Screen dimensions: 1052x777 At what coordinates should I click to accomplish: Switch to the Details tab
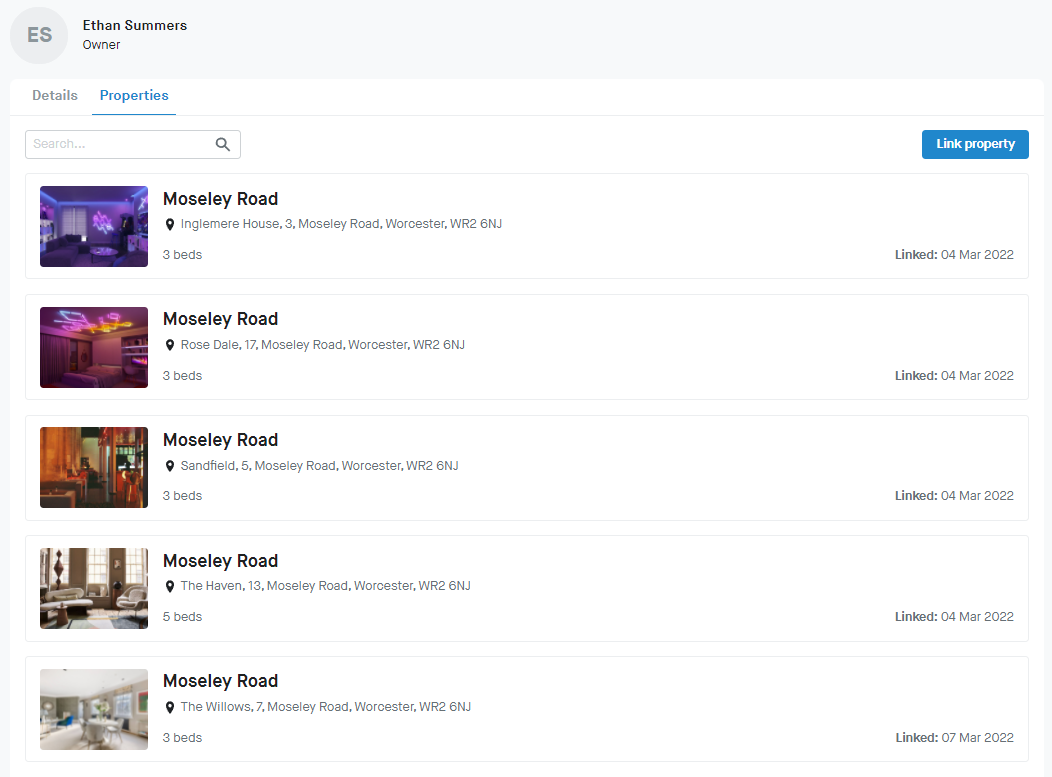point(55,96)
